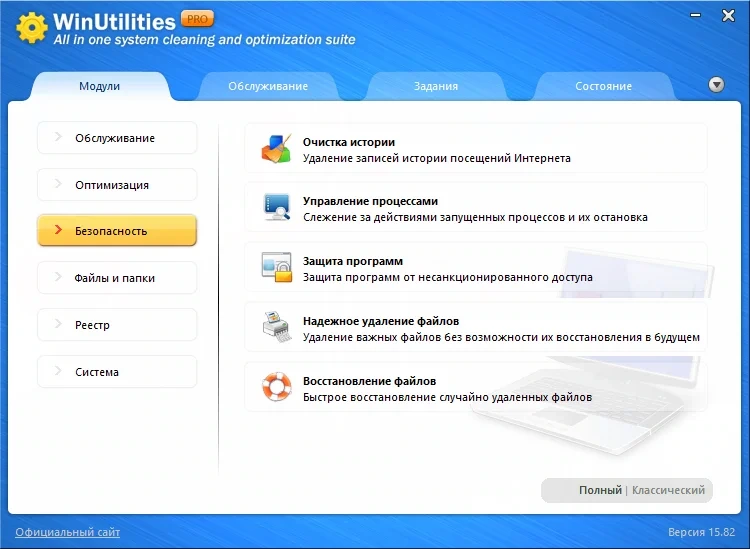The image size is (750, 549).
Task: Switch to the Обслуживание tab
Action: click(x=268, y=86)
